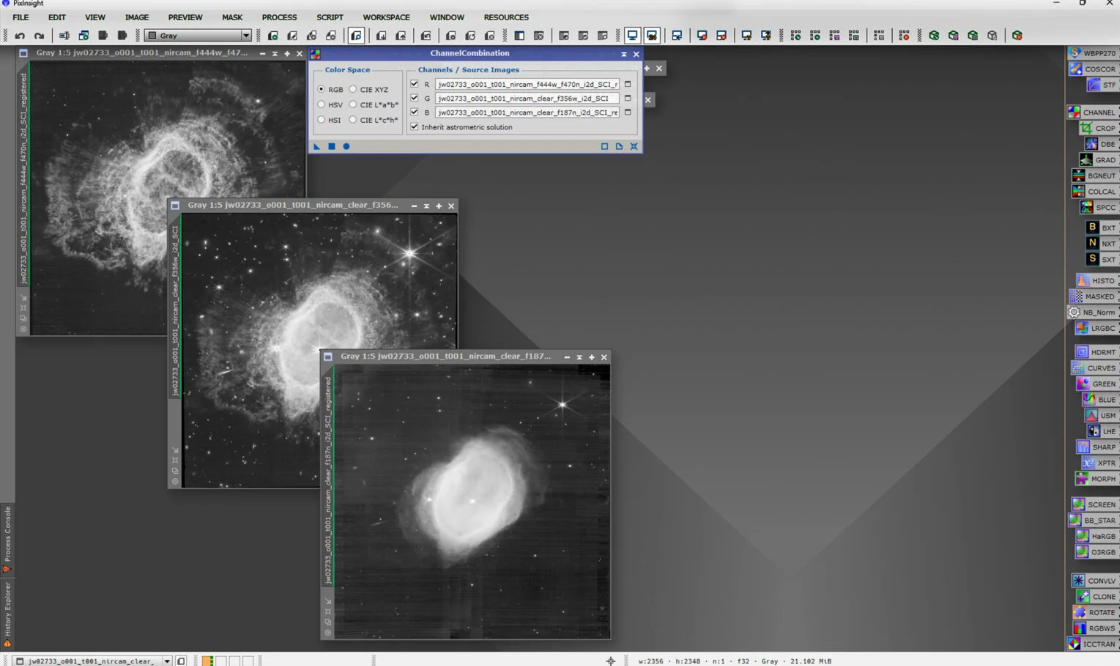Open the CURVES process icon
The image size is (1120, 666).
pyautogui.click(x=1094, y=368)
